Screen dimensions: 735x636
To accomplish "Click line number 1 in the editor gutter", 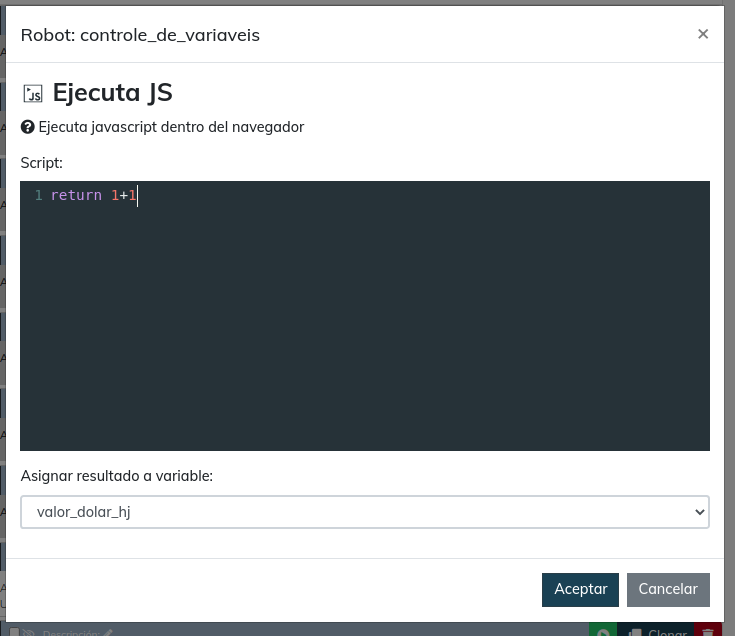I will point(38,195).
